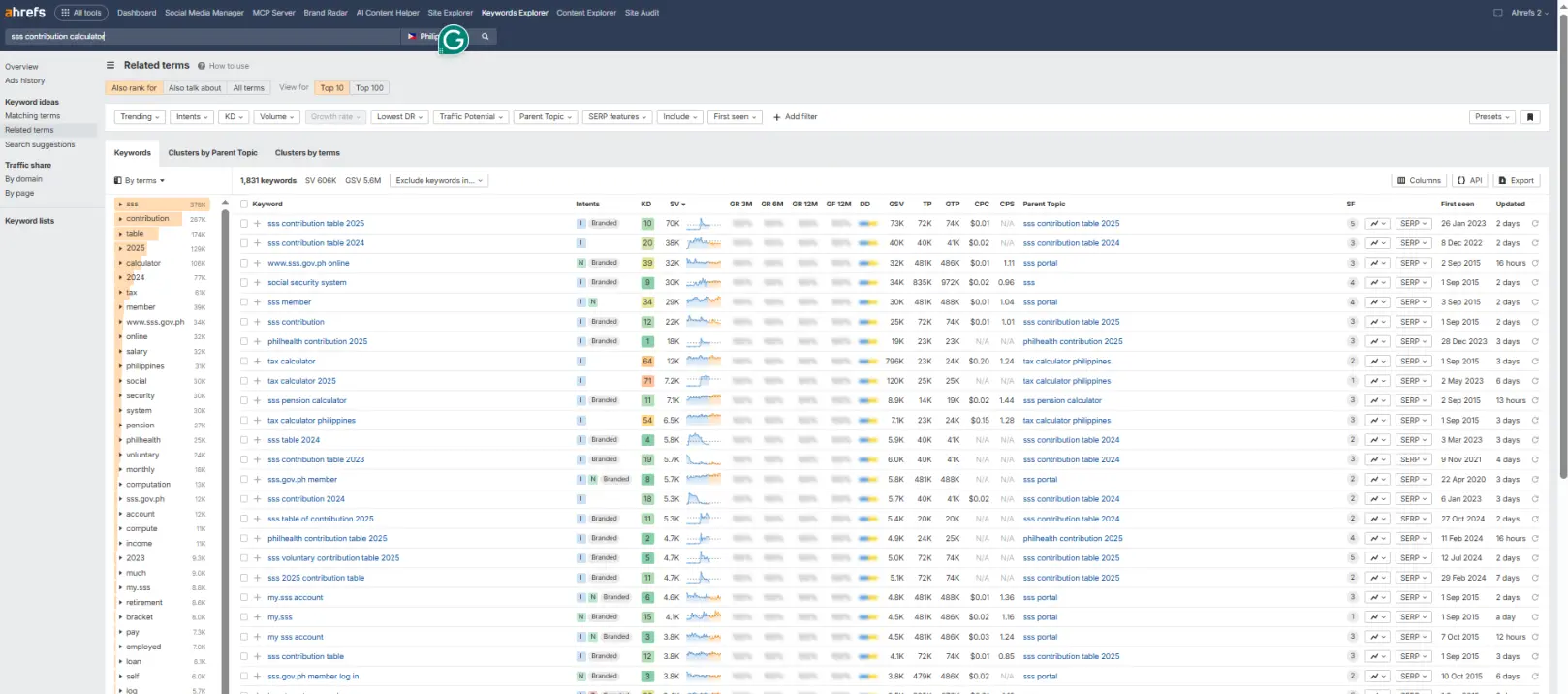This screenshot has height=694, width=1568.
Task: Open the Traffic Potential filter dropdown
Action: click(x=471, y=117)
